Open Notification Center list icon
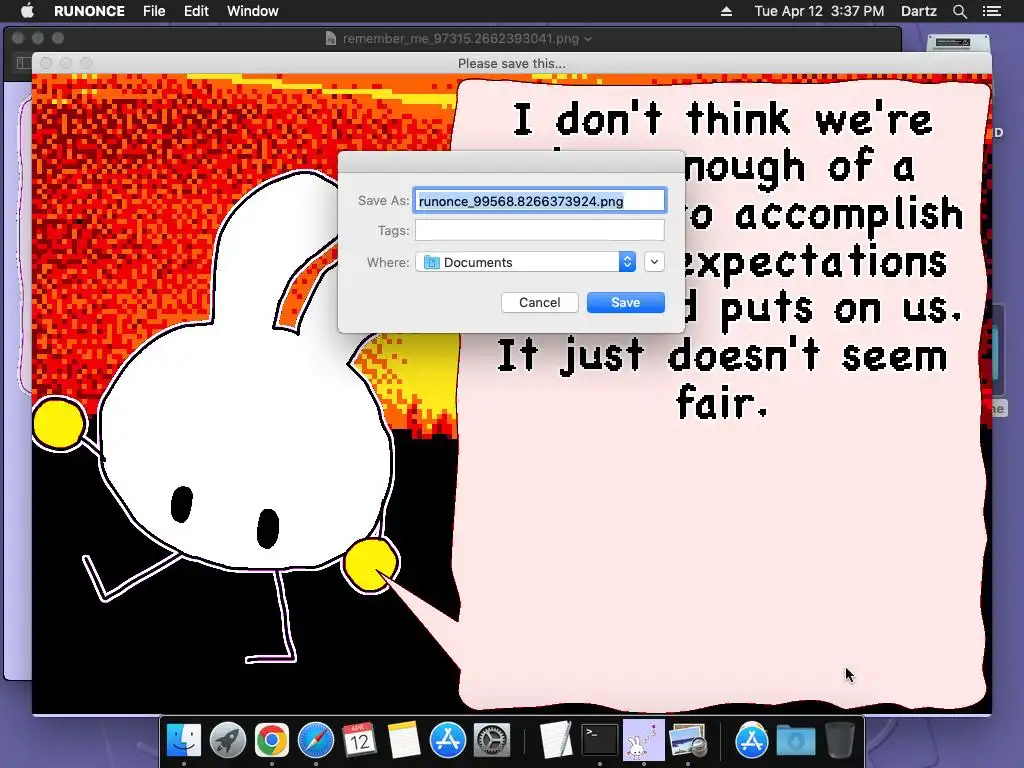The height and width of the screenshot is (768, 1024). (x=991, y=11)
